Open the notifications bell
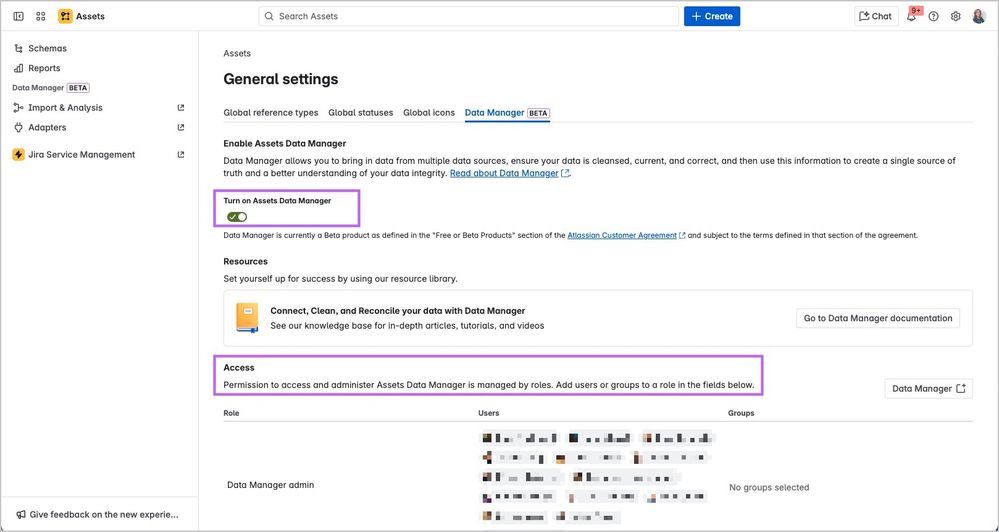This screenshot has width=999, height=532. [911, 16]
